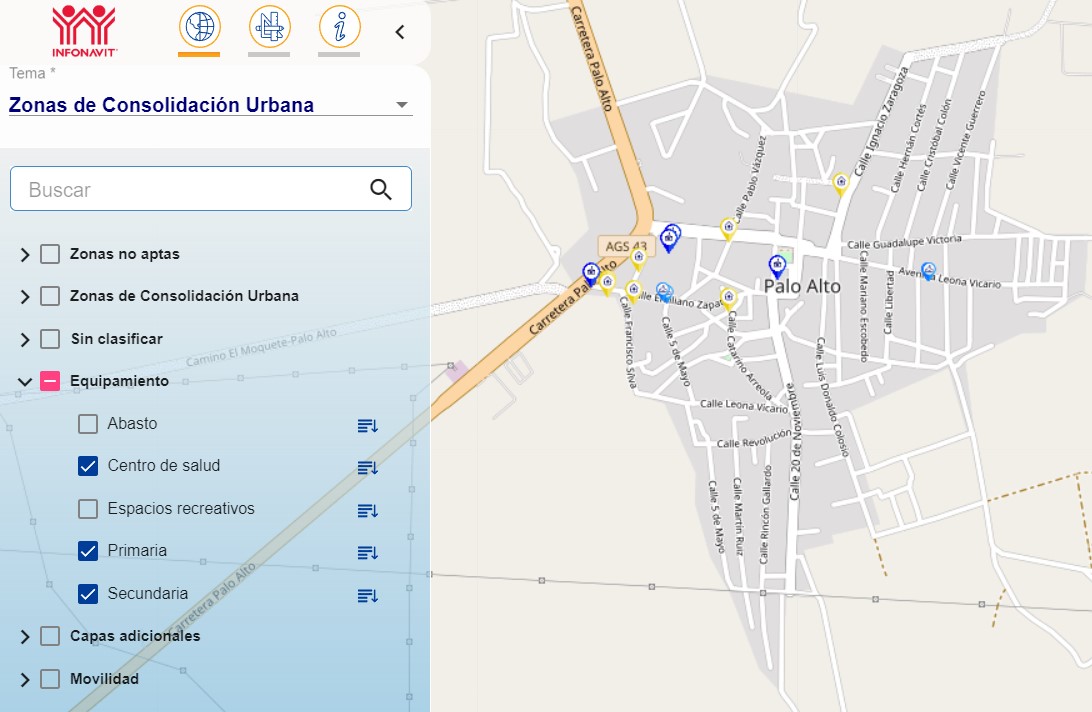1092x712 pixels.
Task: Open the legend icon next to Abasto
Action: coord(368,426)
